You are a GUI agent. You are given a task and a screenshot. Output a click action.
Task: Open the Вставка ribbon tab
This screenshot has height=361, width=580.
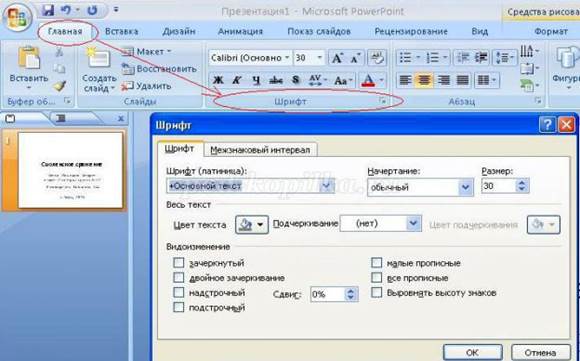pyautogui.click(x=122, y=31)
